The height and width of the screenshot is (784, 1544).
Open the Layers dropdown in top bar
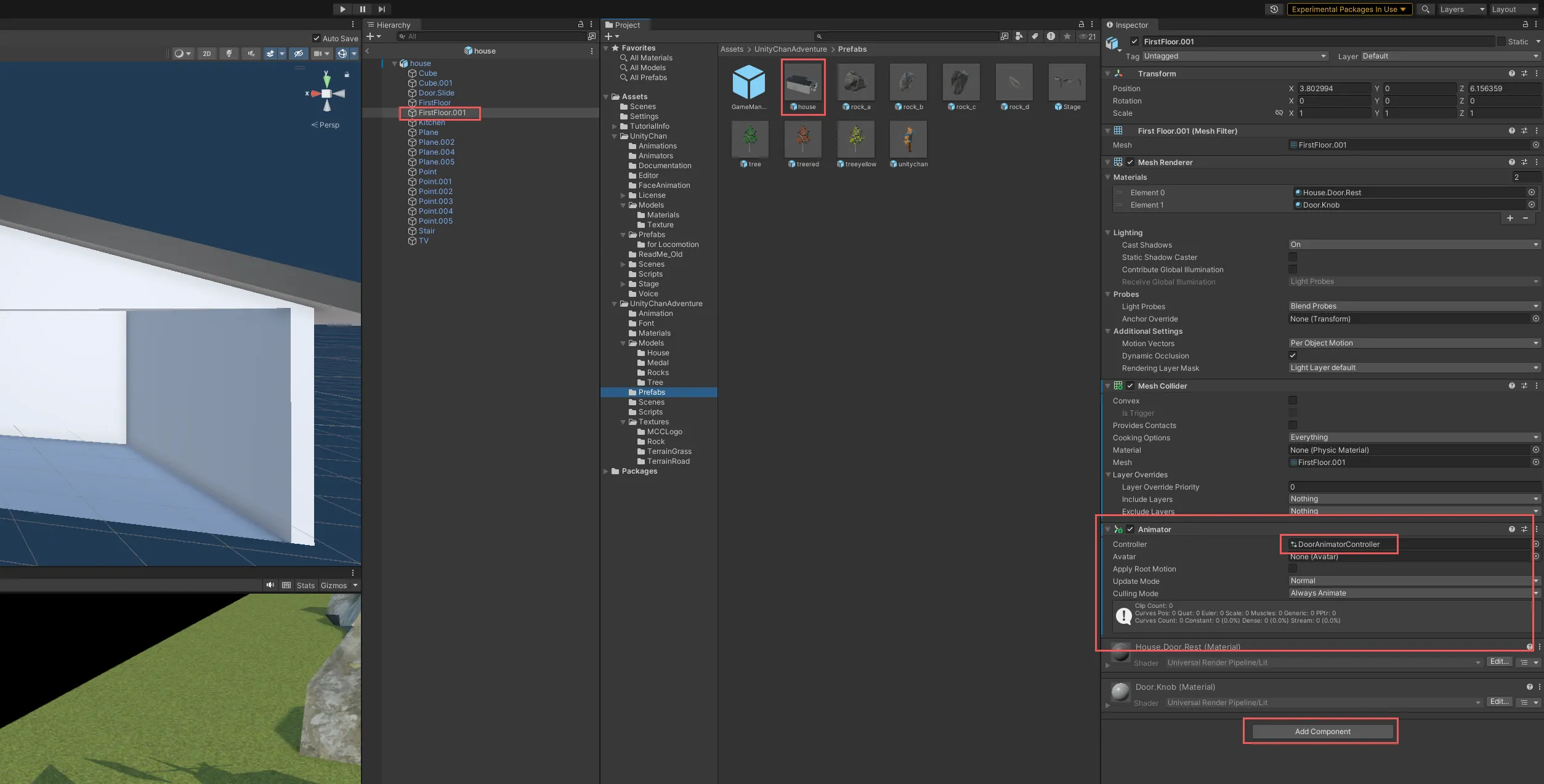click(1461, 9)
